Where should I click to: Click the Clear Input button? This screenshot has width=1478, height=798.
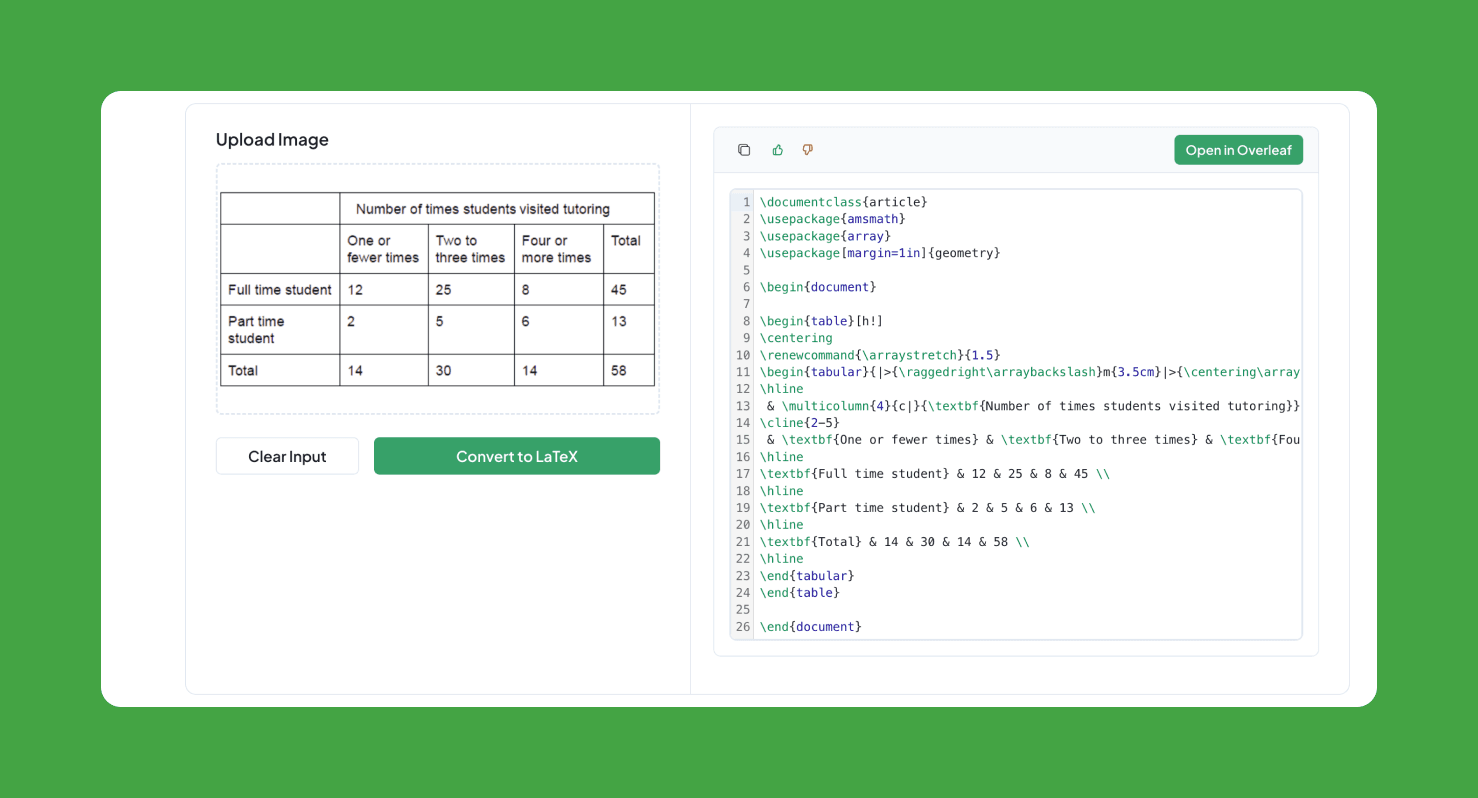click(287, 456)
